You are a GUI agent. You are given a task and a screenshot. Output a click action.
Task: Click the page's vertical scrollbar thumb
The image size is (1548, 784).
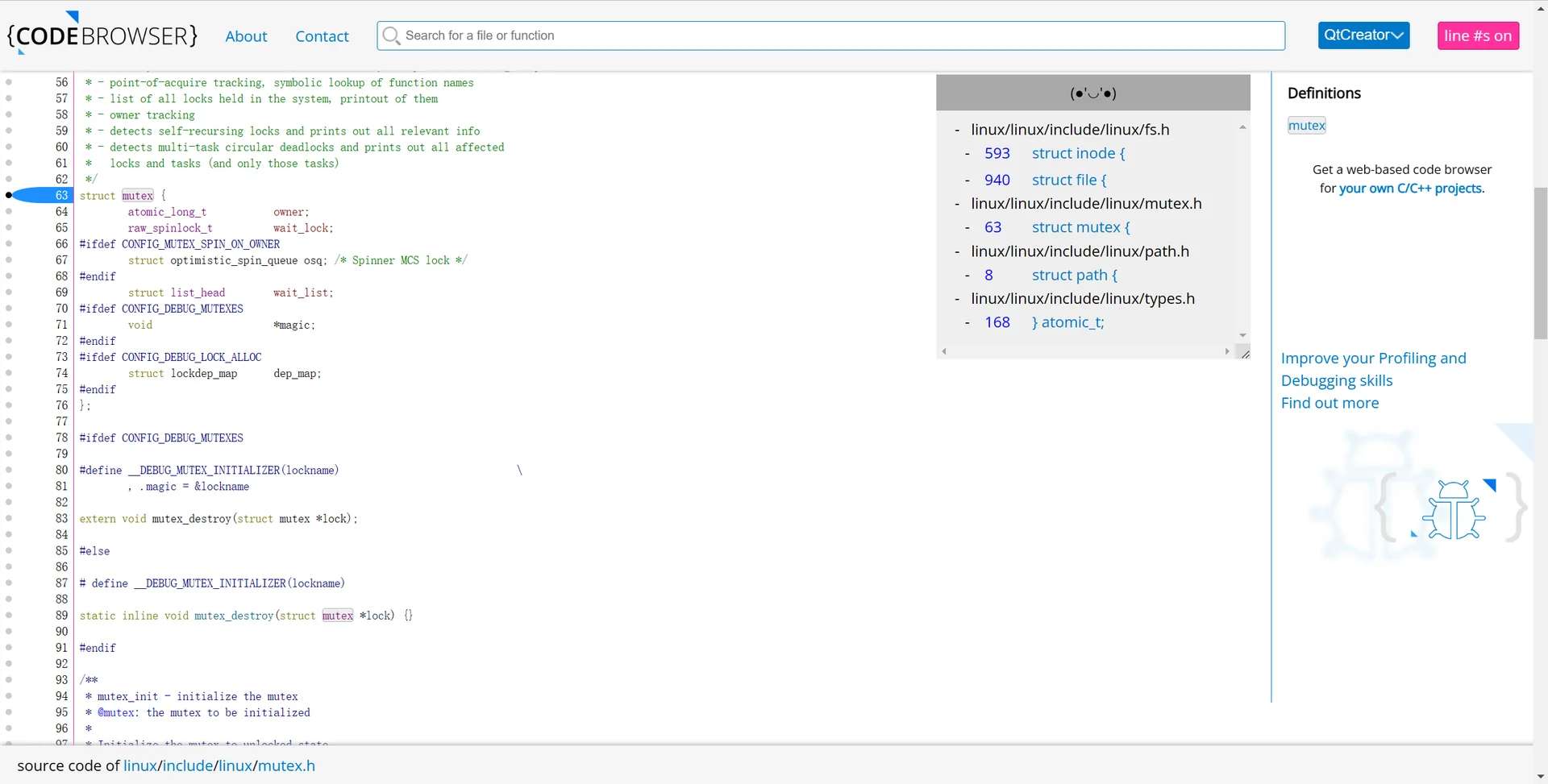pyautogui.click(x=1540, y=263)
